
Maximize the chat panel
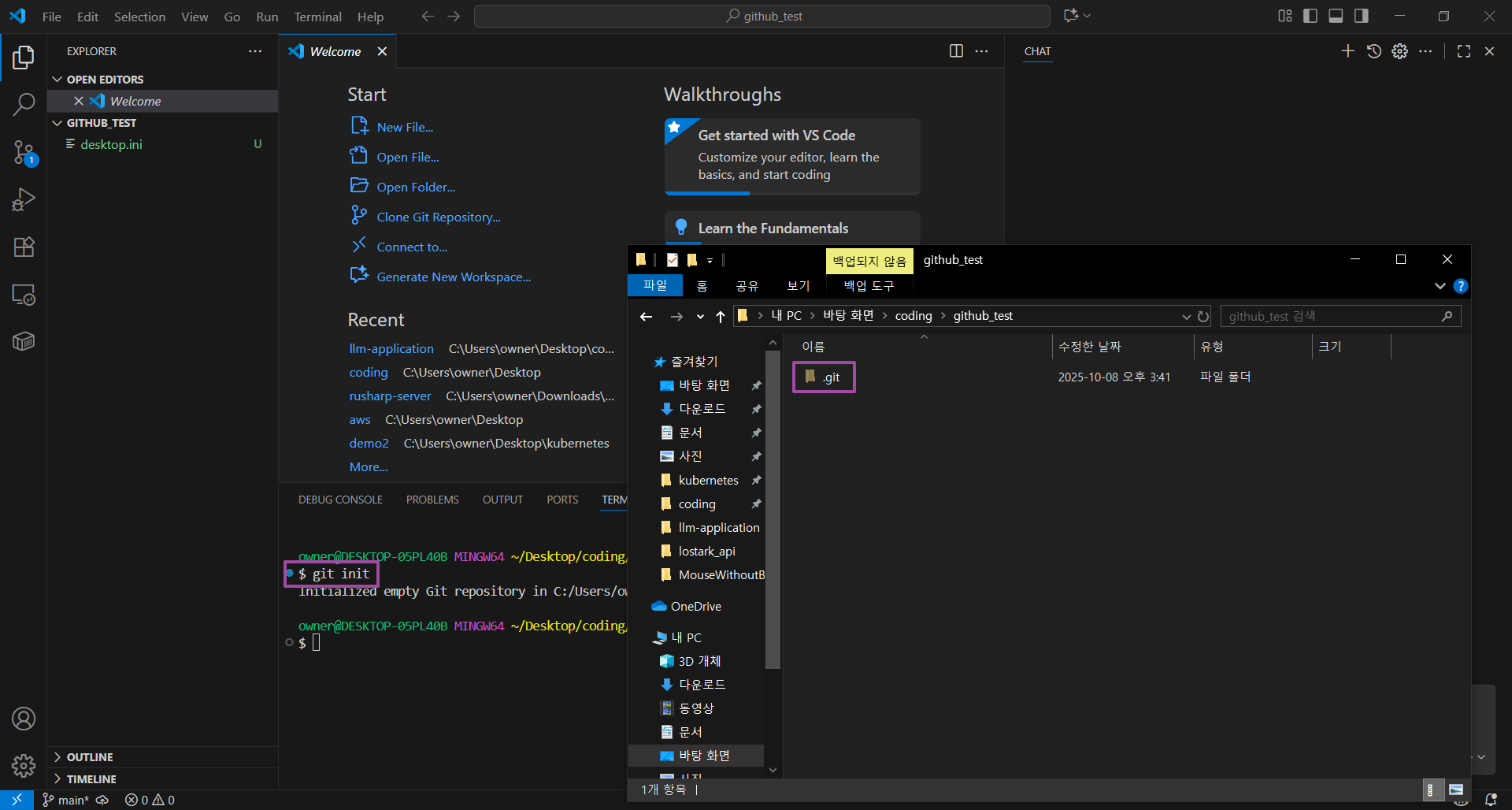[1464, 51]
